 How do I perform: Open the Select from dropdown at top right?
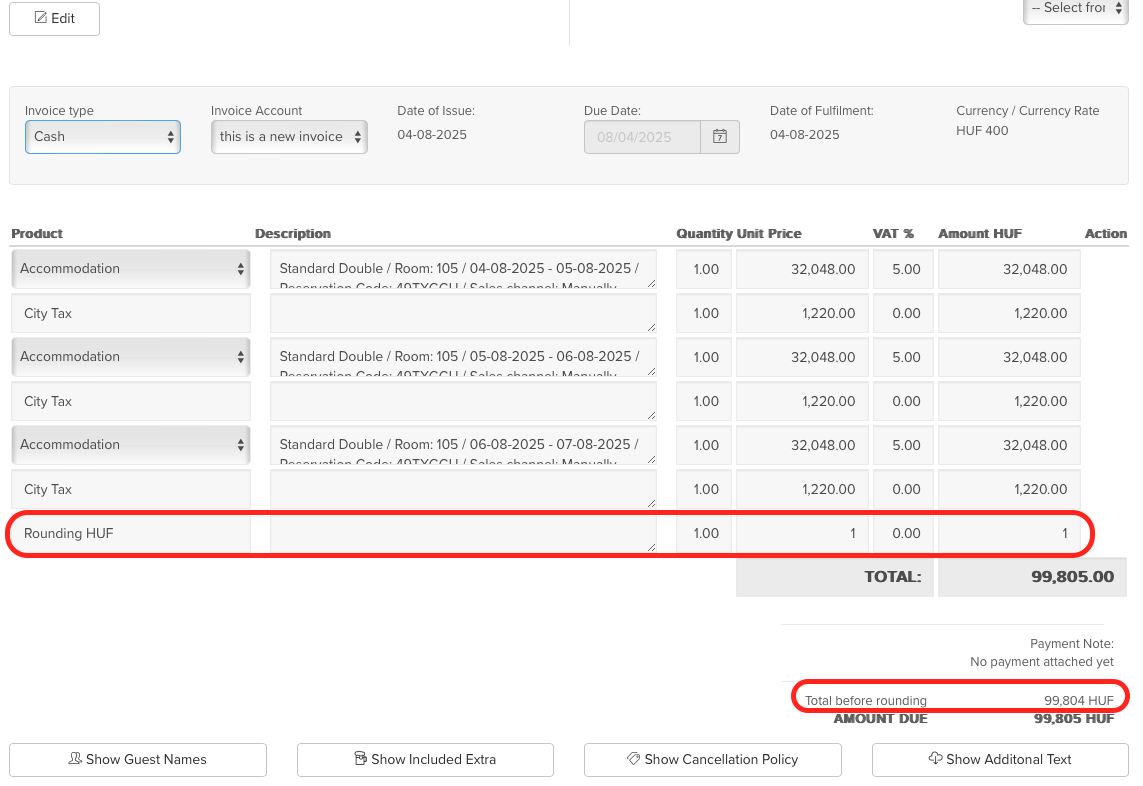pyautogui.click(x=1075, y=10)
